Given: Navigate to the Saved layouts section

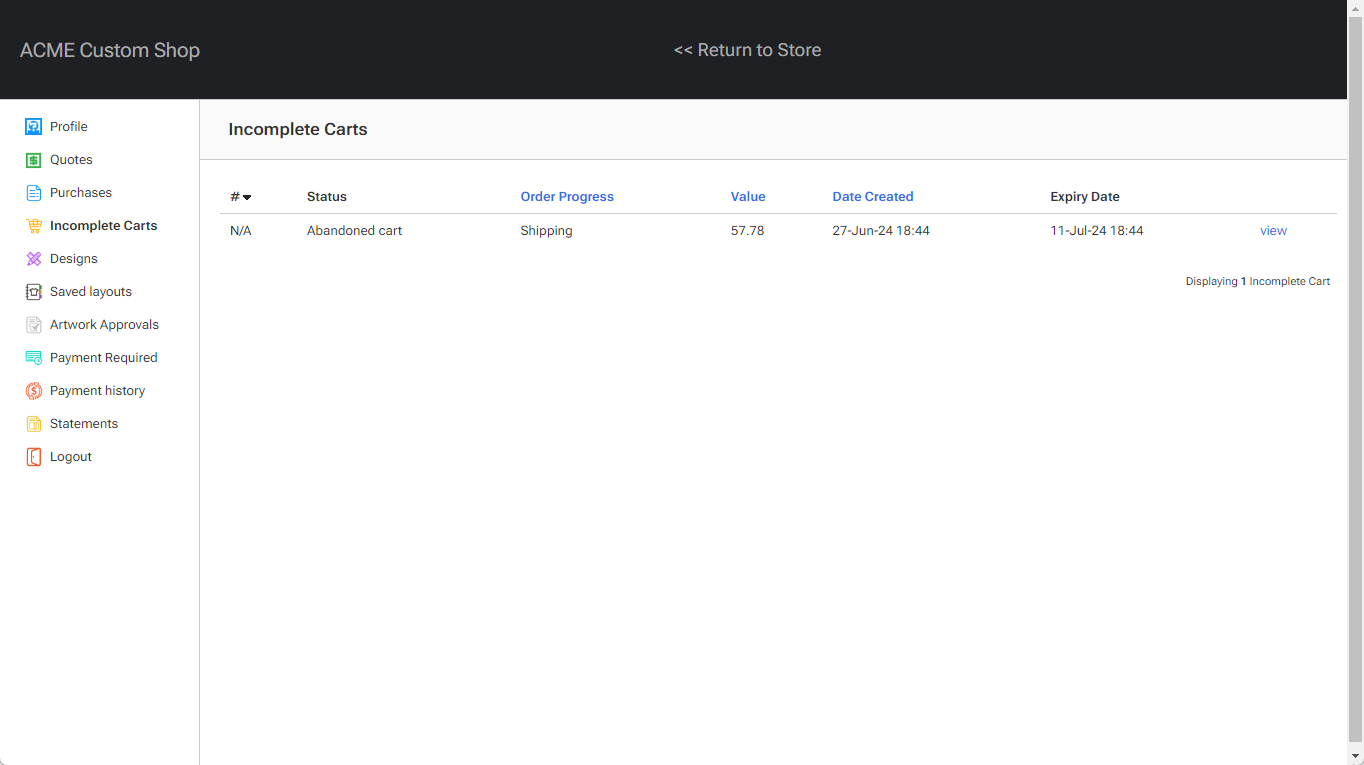Looking at the screenshot, I should 90,291.
